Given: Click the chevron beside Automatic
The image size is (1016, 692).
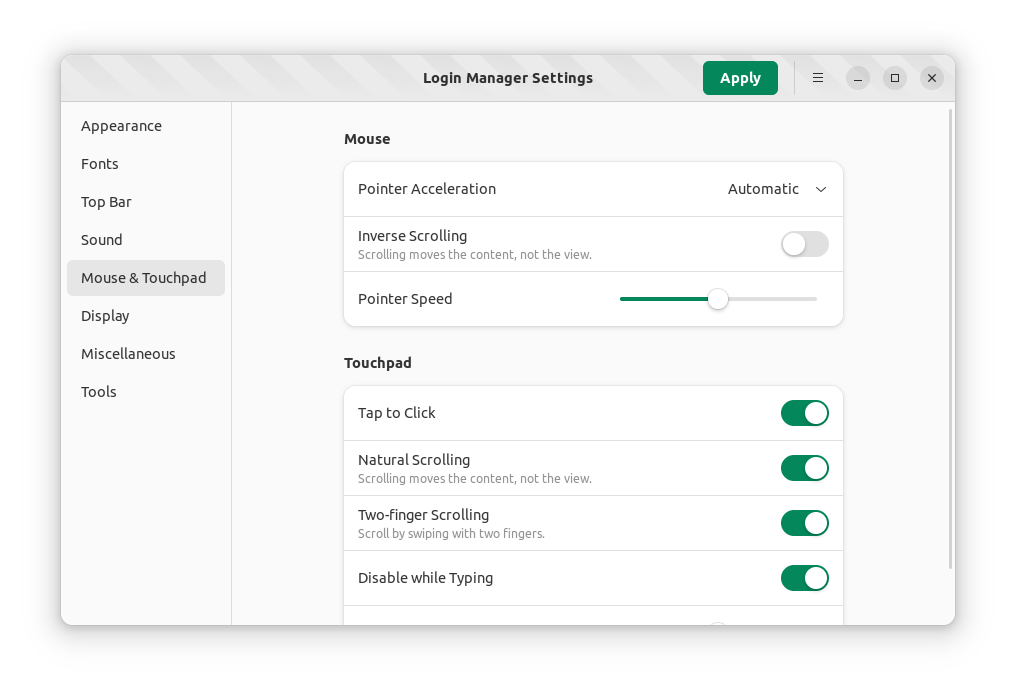Looking at the screenshot, I should click(821, 189).
